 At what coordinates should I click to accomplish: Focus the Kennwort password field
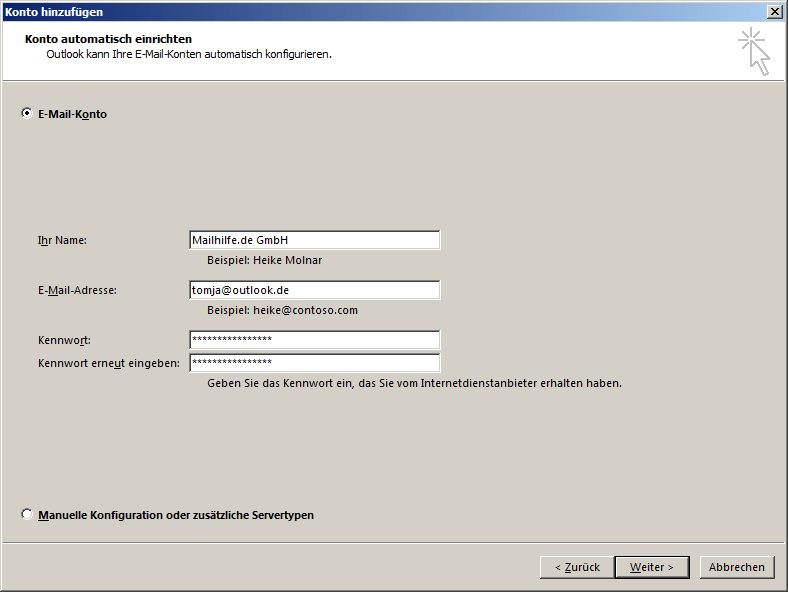[x=315, y=340]
